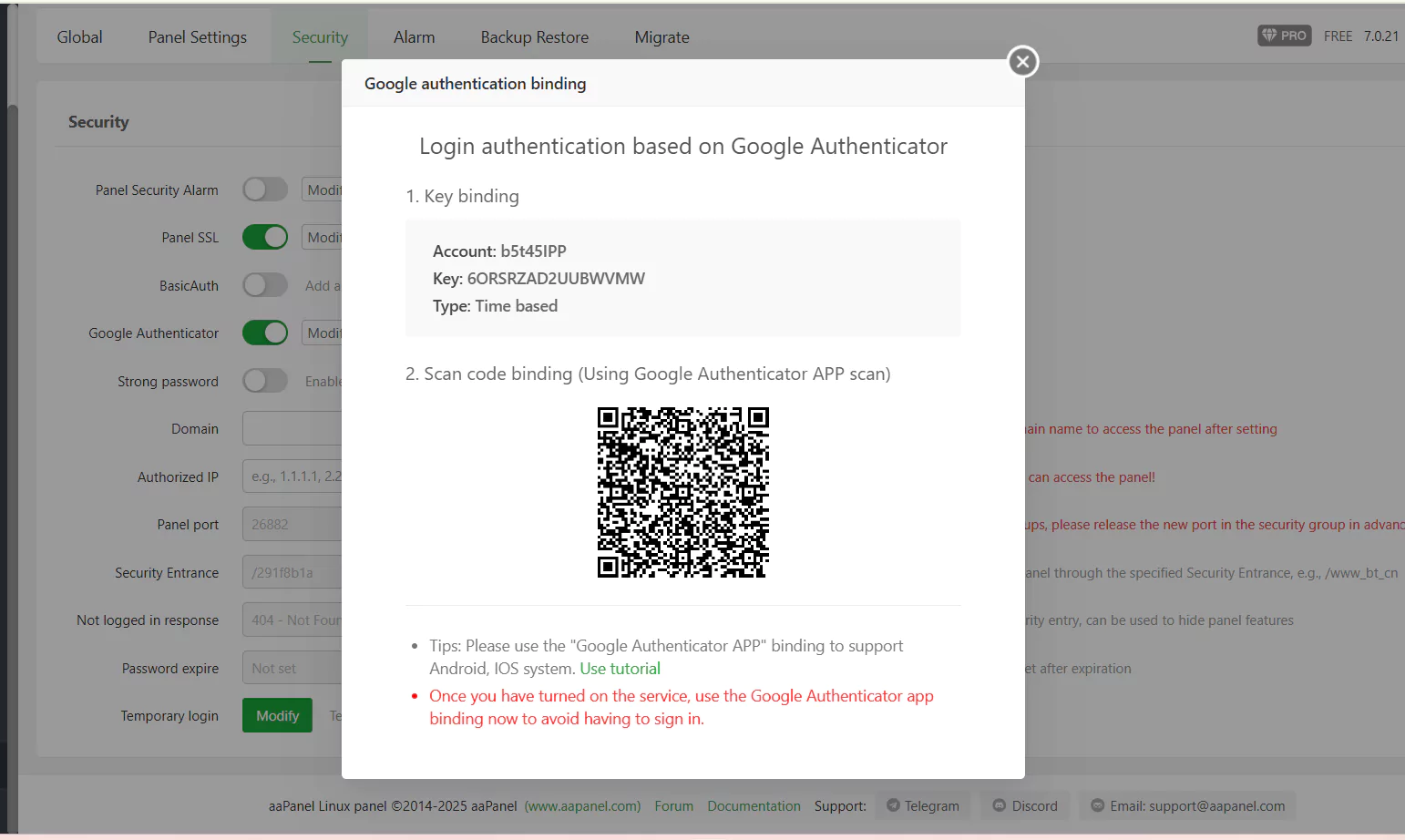This screenshot has width=1405, height=840.
Task: Select the Security tab
Action: click(x=320, y=37)
